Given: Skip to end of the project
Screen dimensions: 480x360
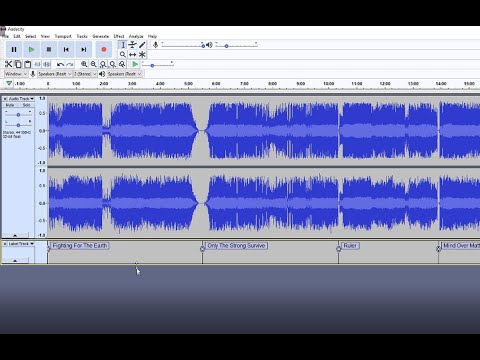Looking at the screenshot, I should pyautogui.click(x=84, y=50).
